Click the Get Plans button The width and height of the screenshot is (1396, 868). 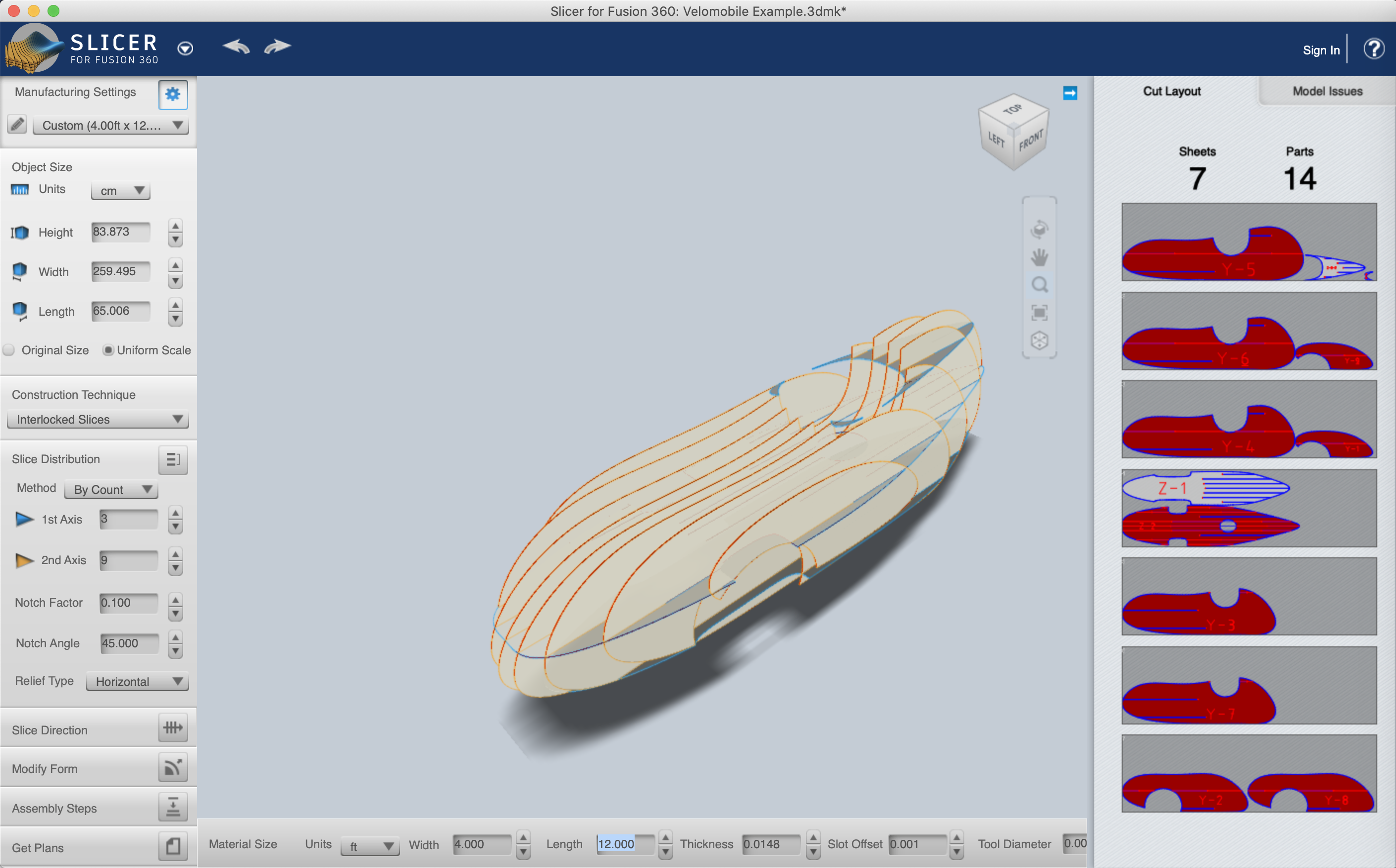pyautogui.click(x=172, y=847)
